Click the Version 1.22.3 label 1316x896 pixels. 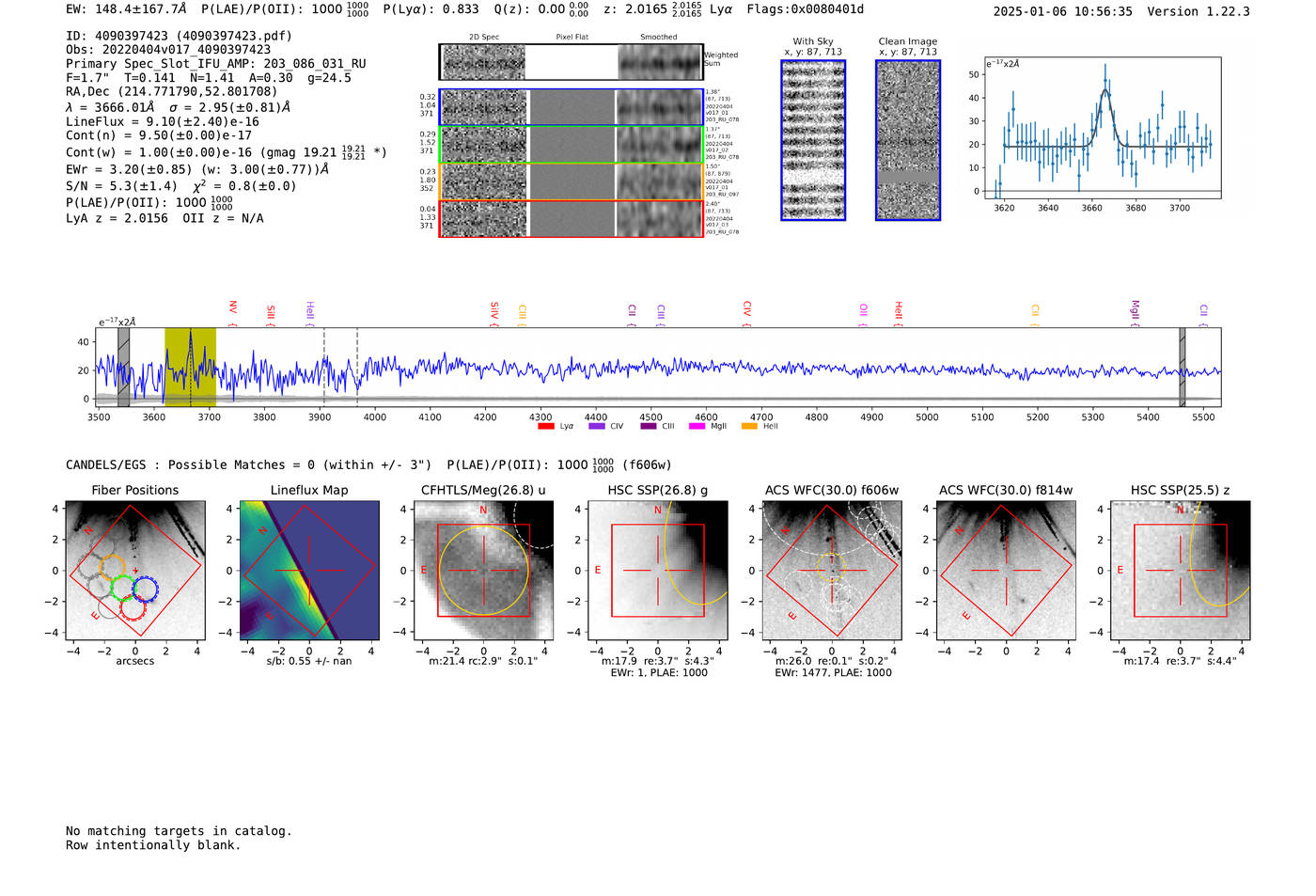click(x=1198, y=11)
